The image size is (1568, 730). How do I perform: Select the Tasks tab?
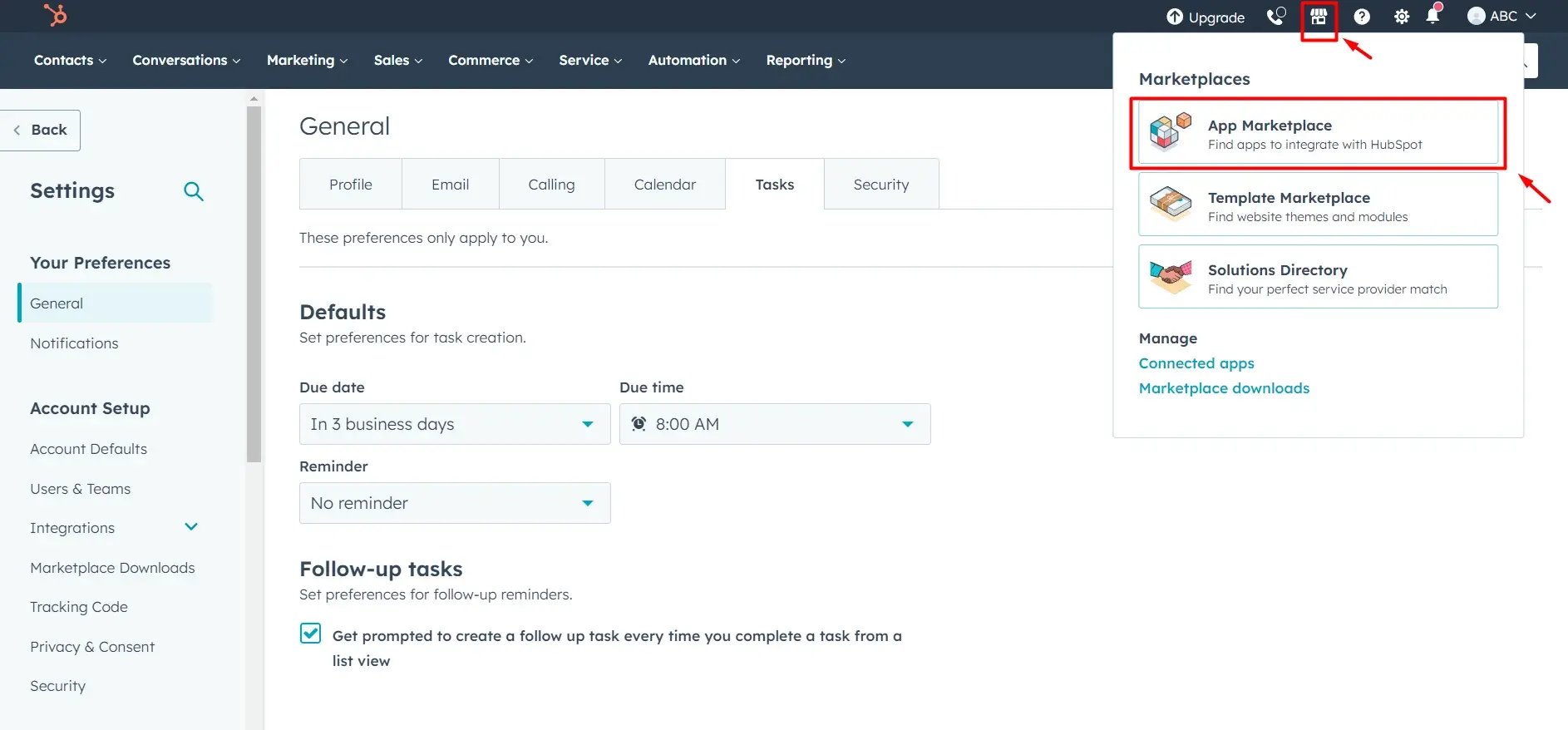[775, 184]
